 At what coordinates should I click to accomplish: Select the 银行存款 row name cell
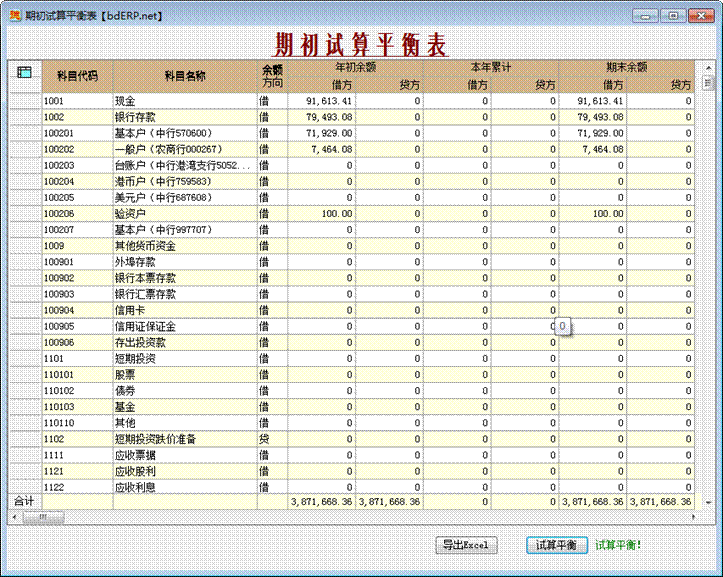pos(185,117)
